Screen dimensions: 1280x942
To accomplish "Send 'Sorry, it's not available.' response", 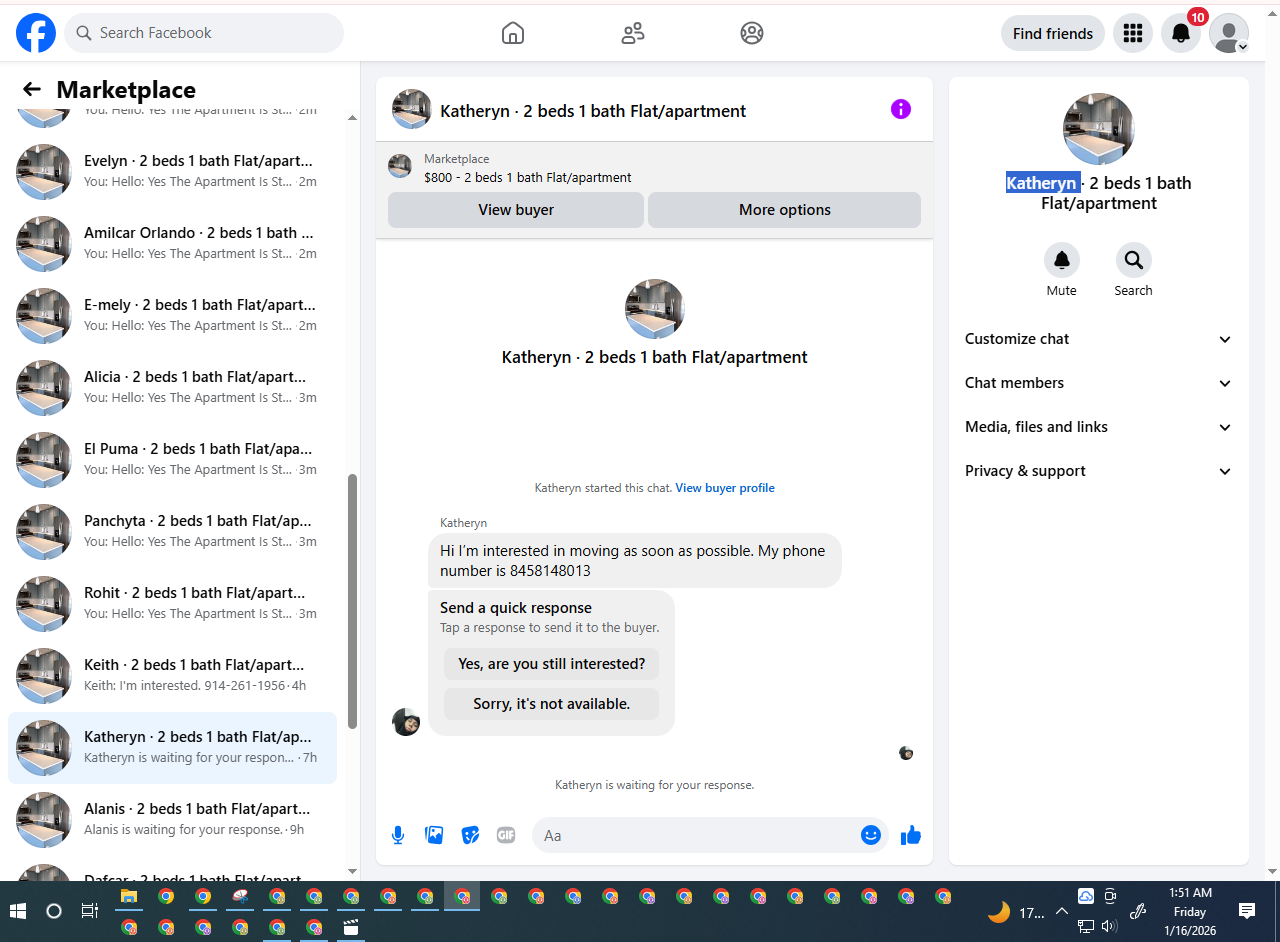I will 552,704.
